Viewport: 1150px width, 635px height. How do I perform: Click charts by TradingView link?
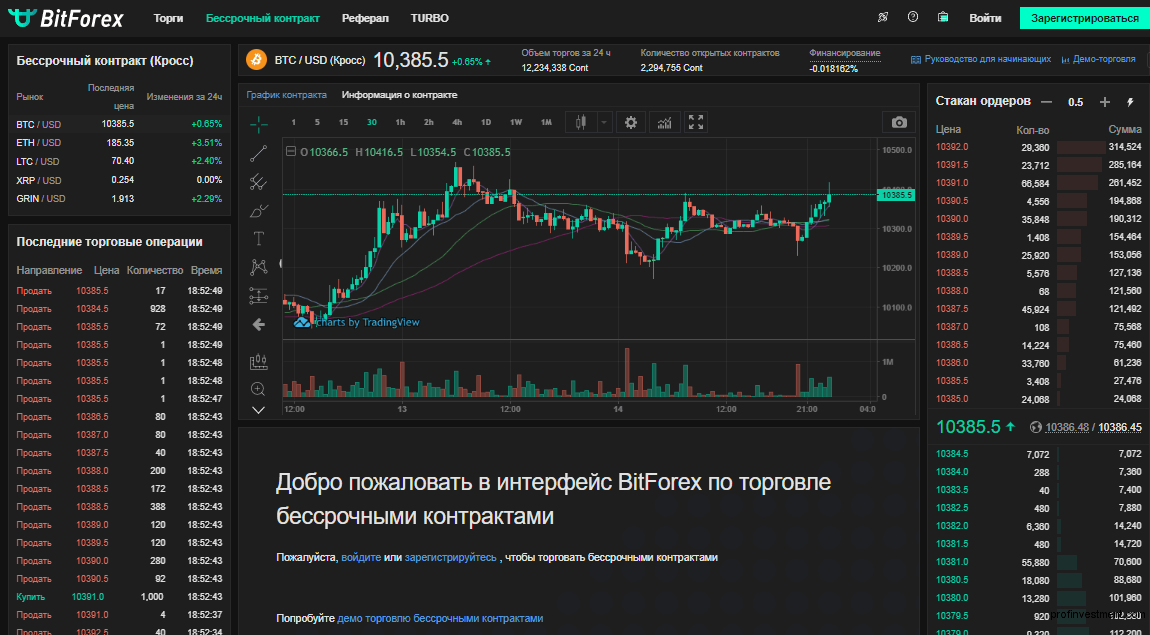357,322
